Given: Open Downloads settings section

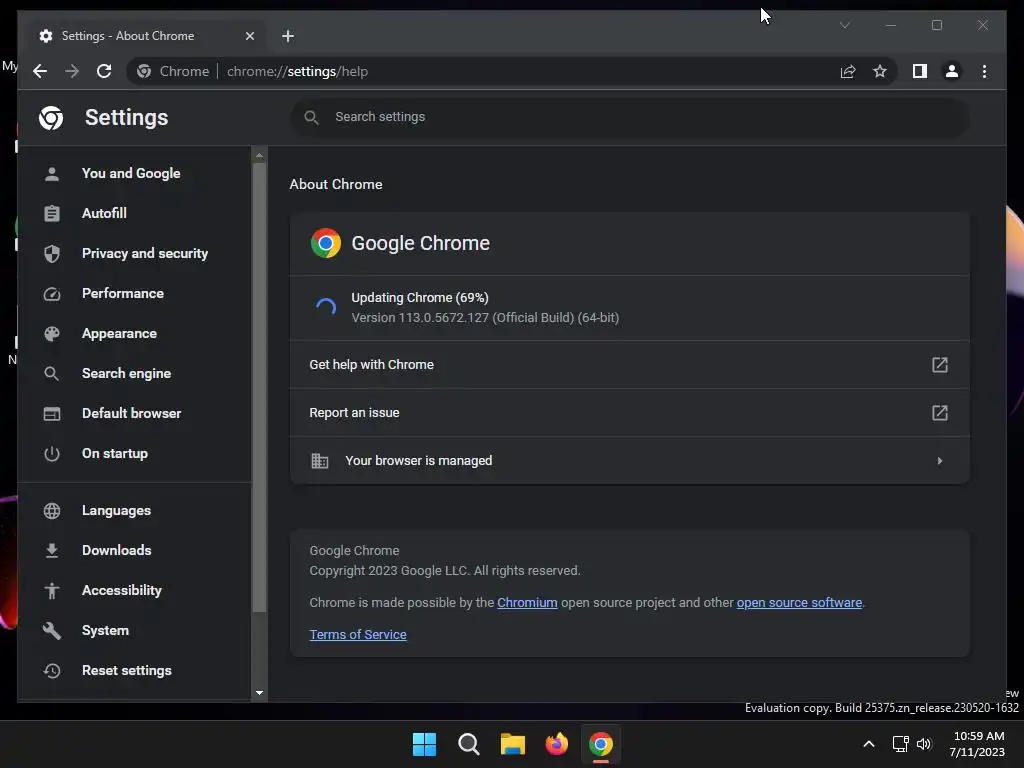Looking at the screenshot, I should point(134,550).
